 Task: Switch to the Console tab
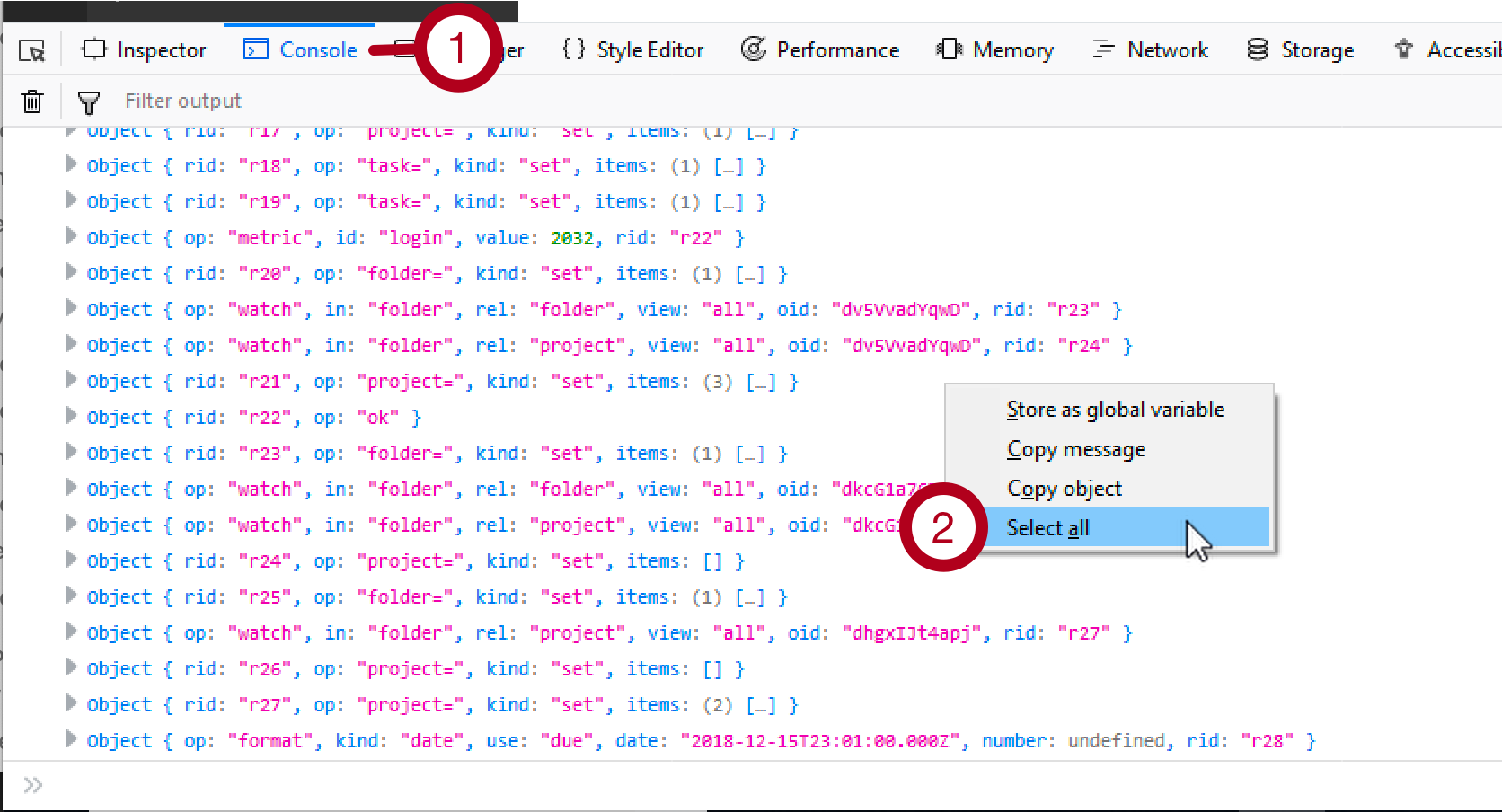(299, 50)
